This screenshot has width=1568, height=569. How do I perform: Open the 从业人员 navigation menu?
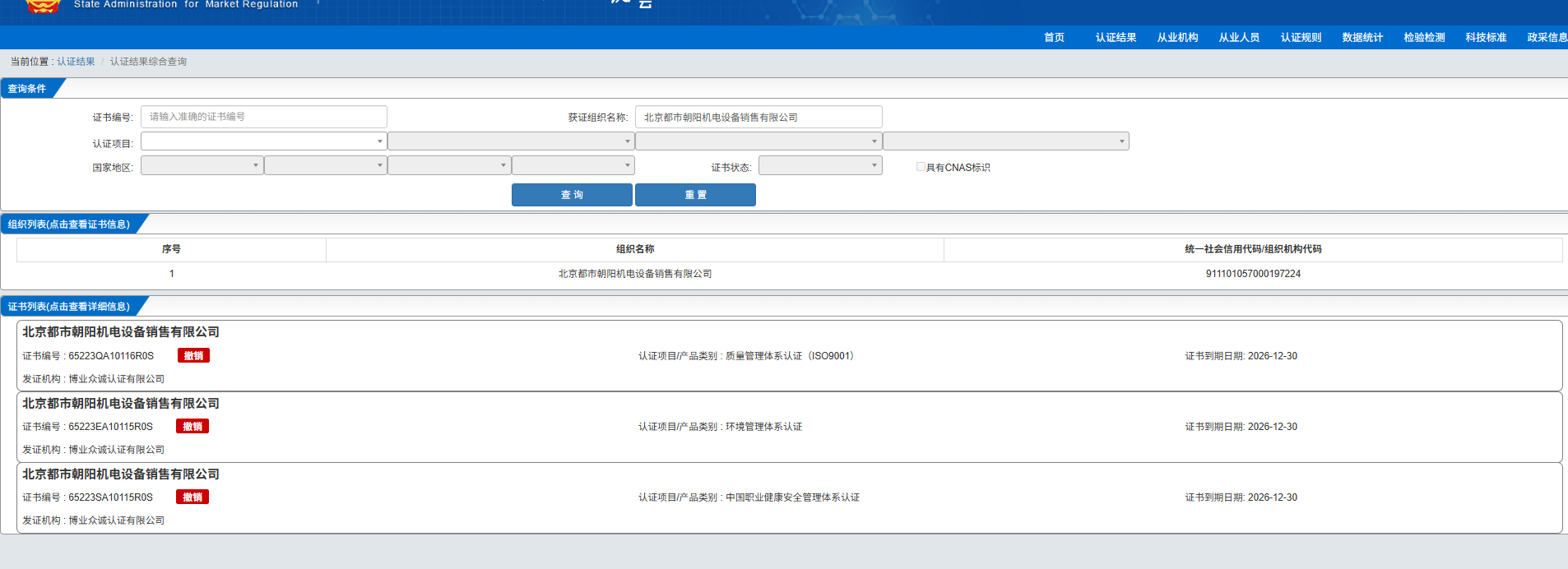(x=1239, y=37)
